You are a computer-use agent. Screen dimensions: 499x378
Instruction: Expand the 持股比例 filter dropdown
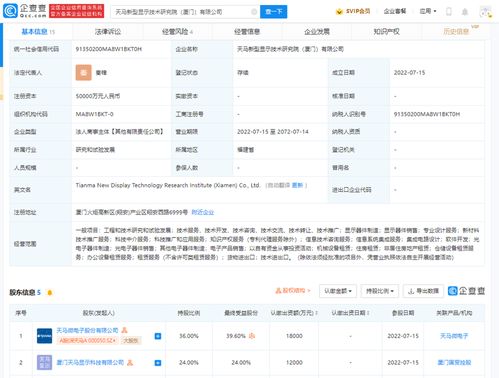(380, 291)
